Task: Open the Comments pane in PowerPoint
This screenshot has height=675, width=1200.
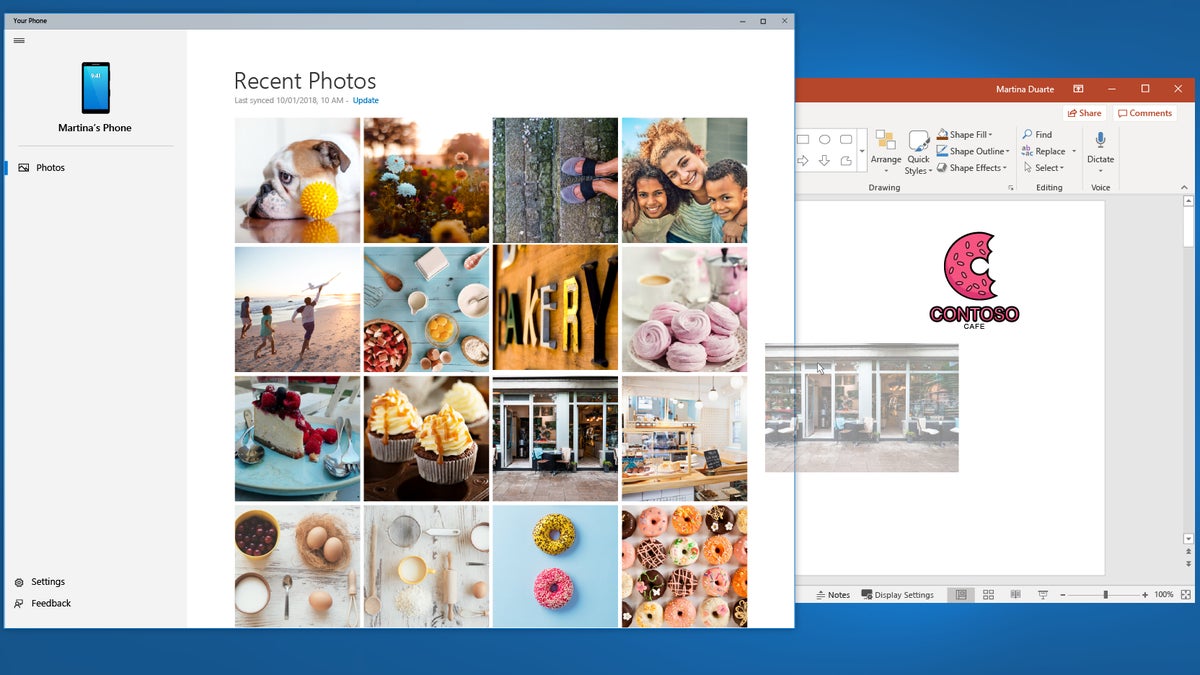Action: point(1145,113)
